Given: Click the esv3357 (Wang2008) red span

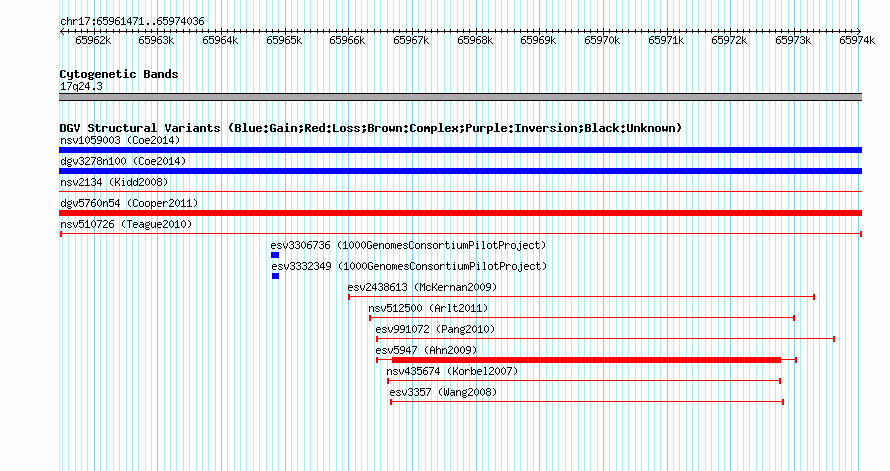Looking at the screenshot, I should click(x=587, y=402).
